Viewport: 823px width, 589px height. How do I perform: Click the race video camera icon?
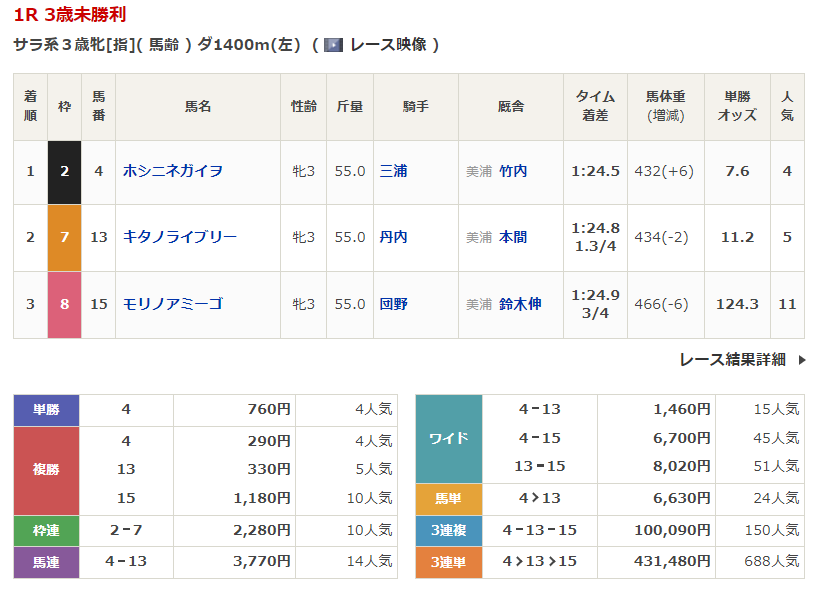334,45
